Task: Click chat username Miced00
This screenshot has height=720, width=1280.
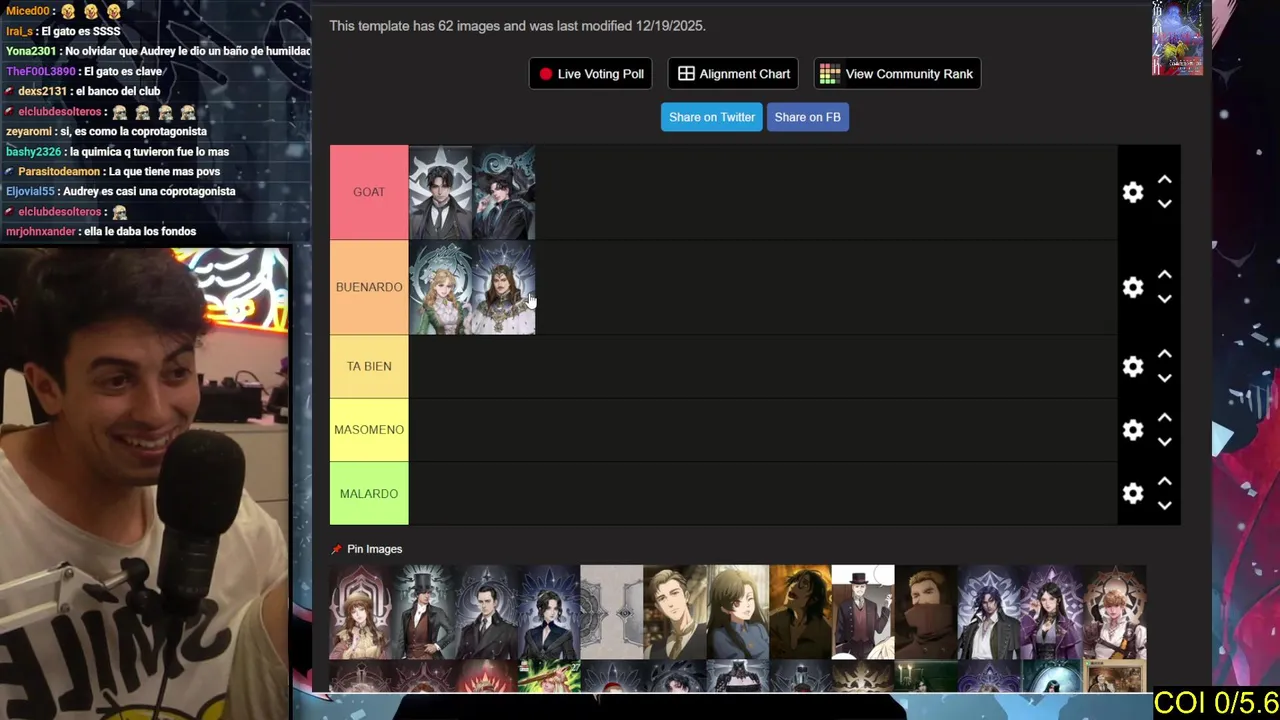Action: pos(28,11)
